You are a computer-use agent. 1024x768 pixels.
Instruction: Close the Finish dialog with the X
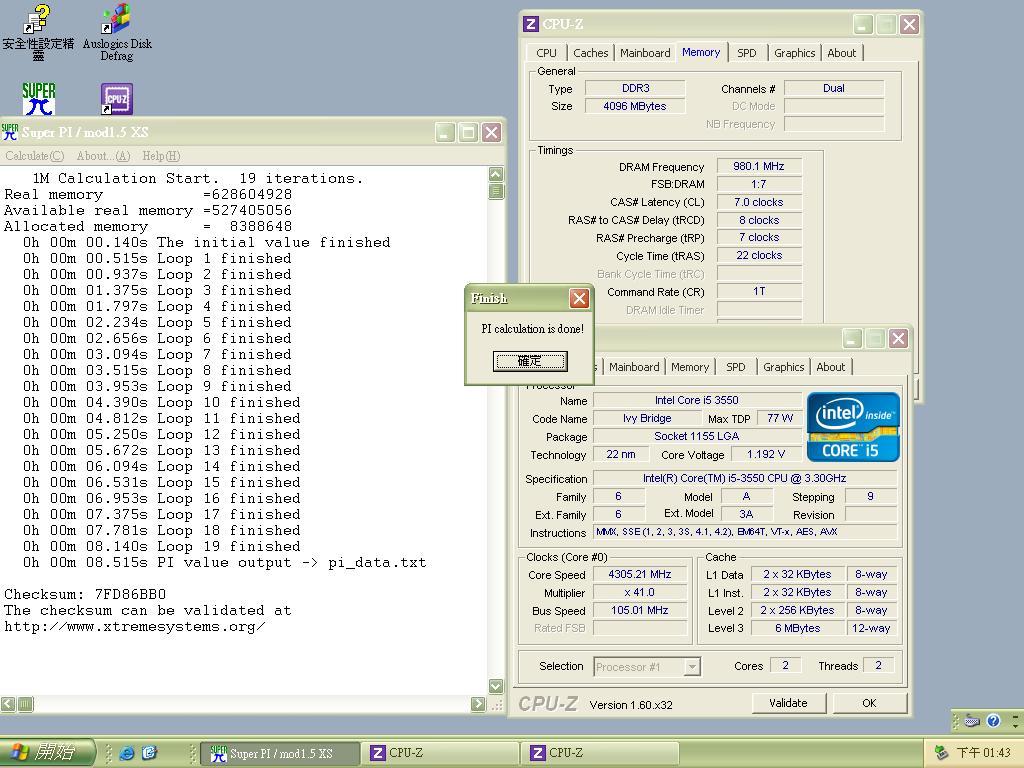[579, 298]
